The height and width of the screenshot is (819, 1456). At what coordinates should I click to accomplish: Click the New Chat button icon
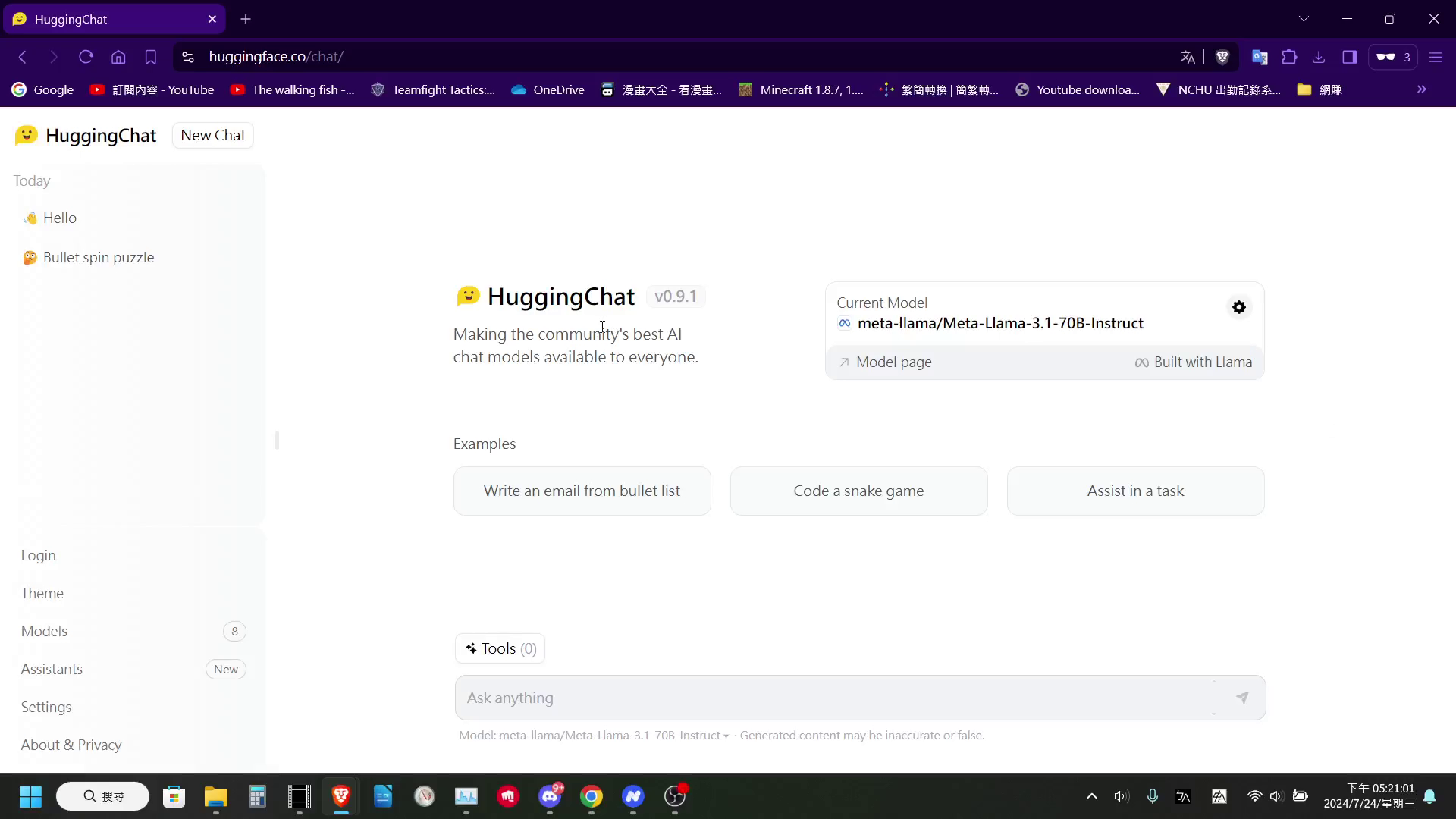pyautogui.click(x=213, y=135)
